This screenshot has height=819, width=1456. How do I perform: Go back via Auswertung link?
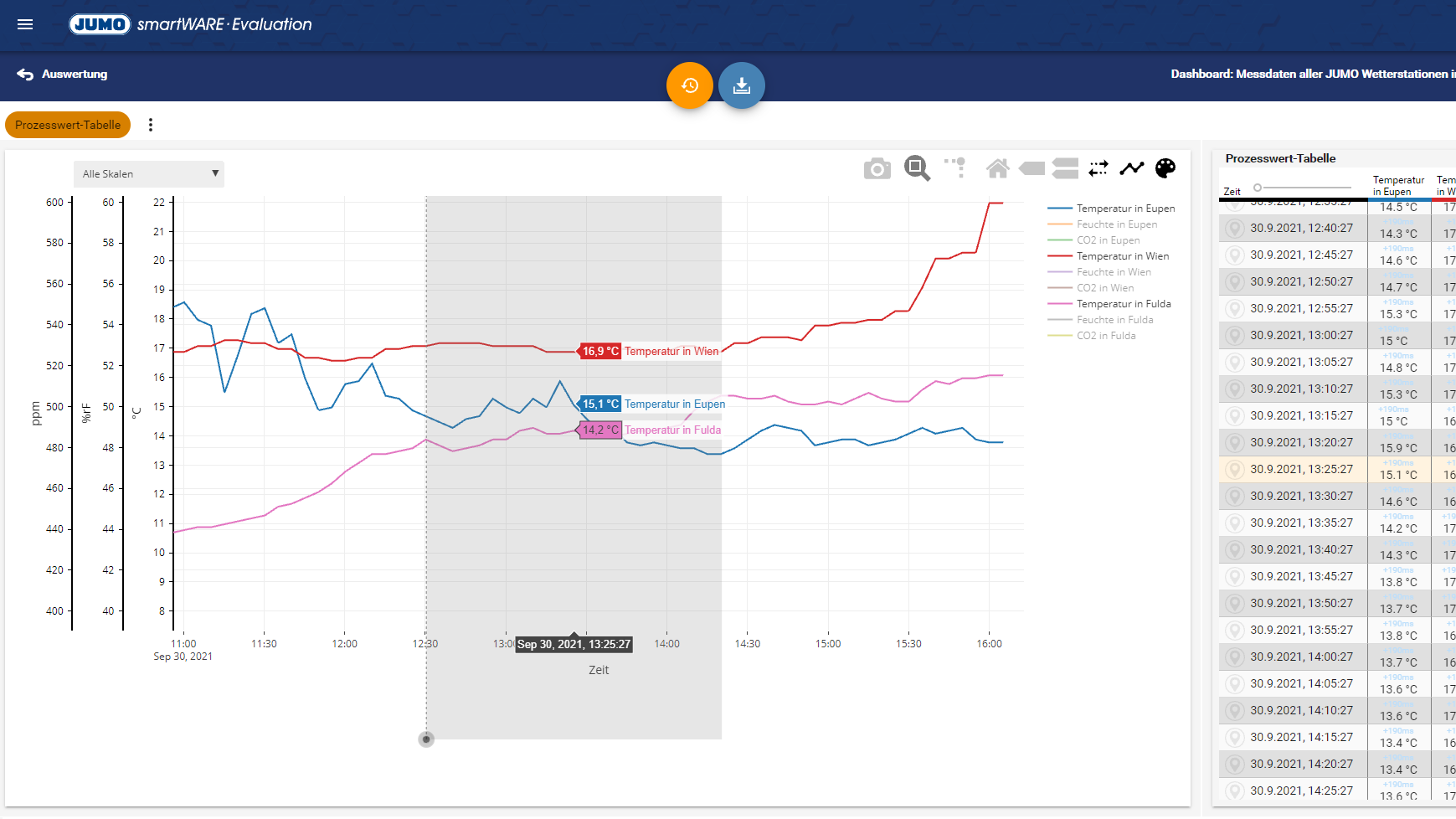63,74
